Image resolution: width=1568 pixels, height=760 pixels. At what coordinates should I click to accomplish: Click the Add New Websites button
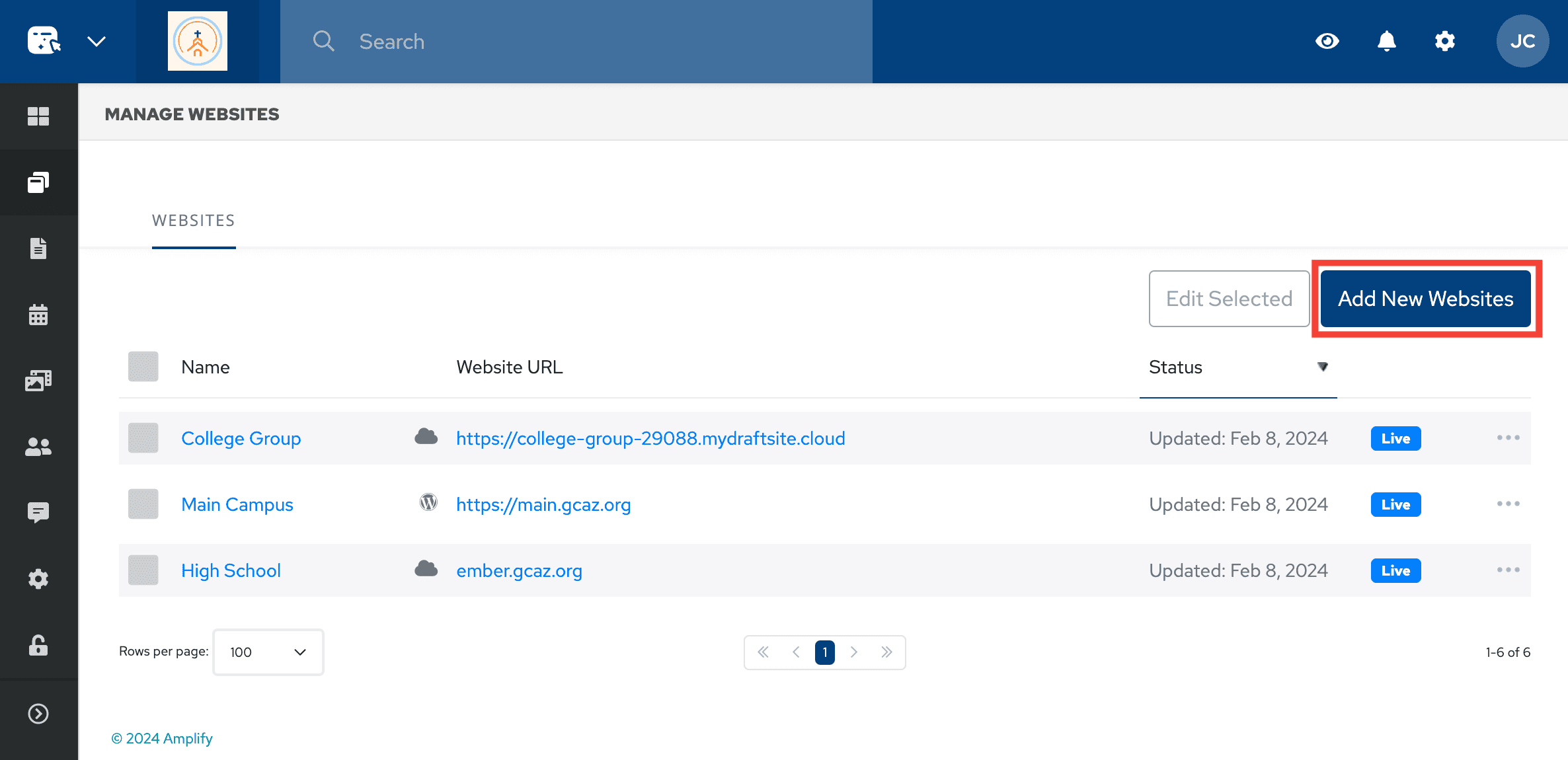pos(1425,298)
